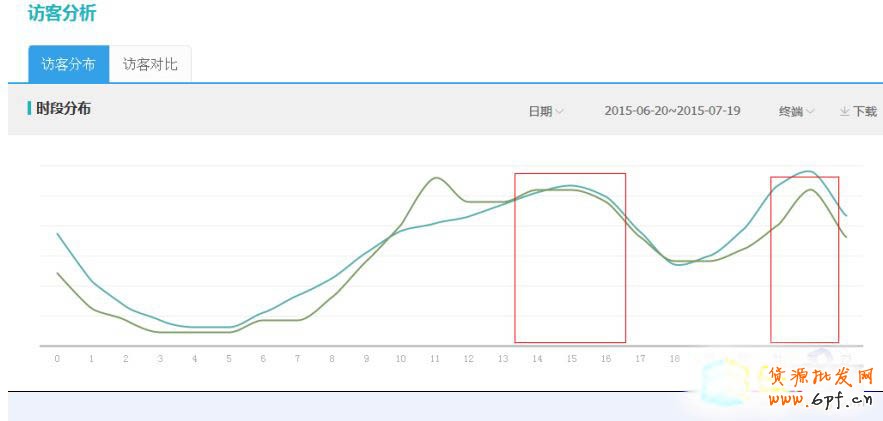Click the x-axis label 5
The width and height of the screenshot is (883, 421).
229,358
